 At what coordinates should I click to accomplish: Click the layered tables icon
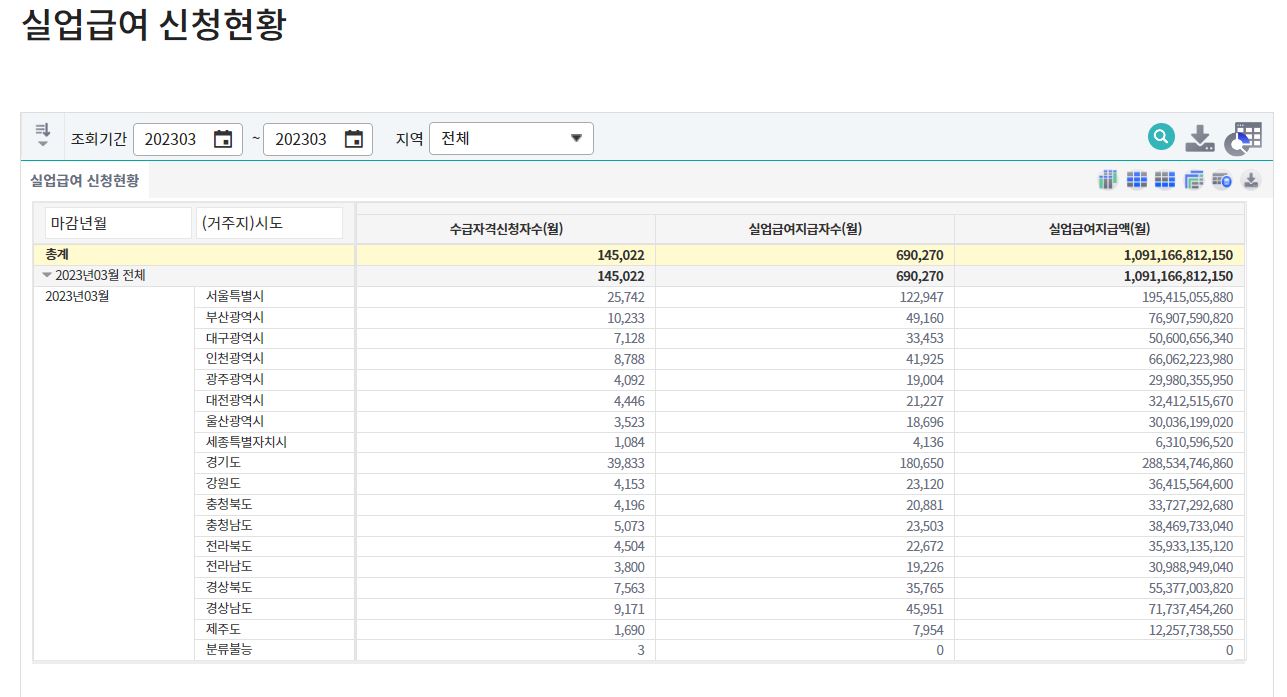1193,180
